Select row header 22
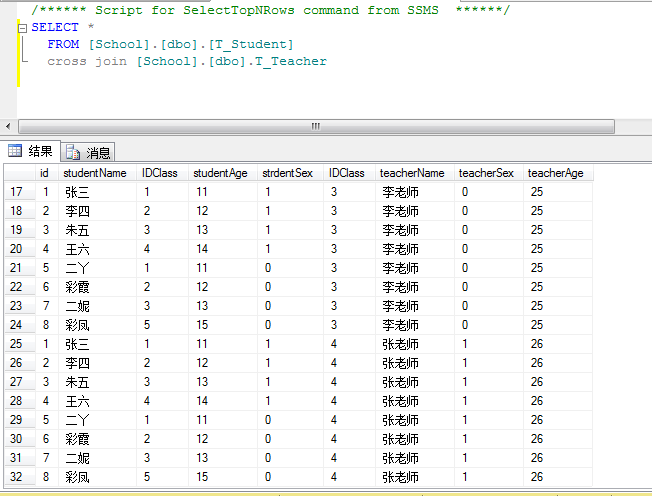The image size is (652, 496). [20, 287]
